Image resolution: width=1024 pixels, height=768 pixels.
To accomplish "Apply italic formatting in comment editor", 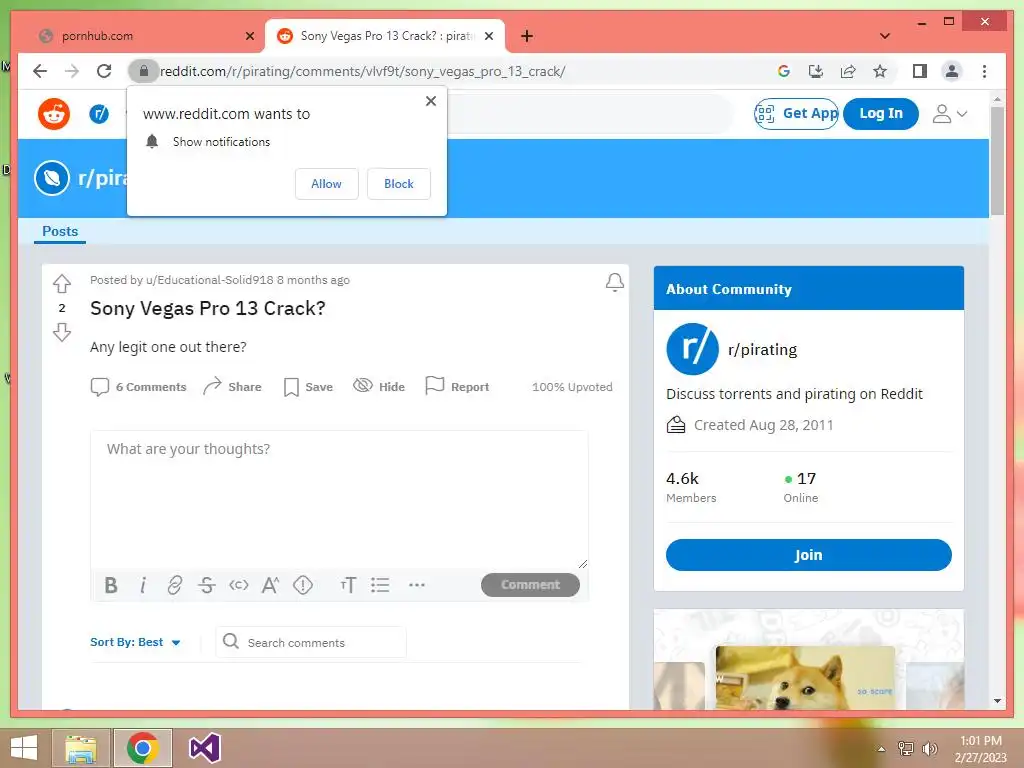I will (x=143, y=585).
